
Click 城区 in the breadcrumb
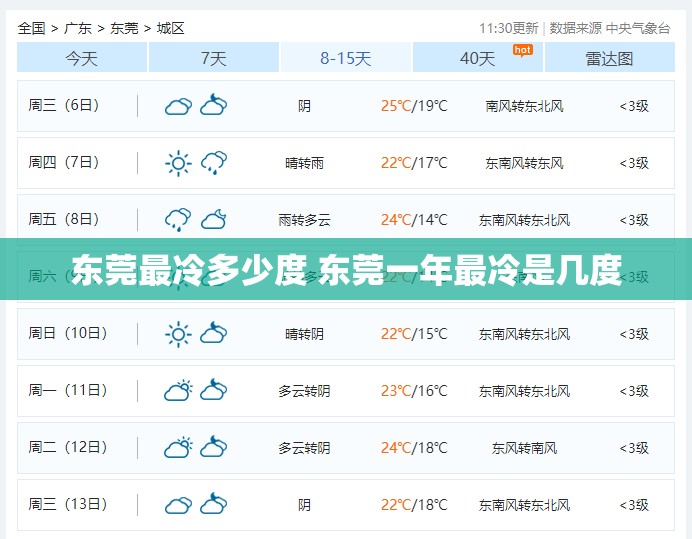pos(170,28)
